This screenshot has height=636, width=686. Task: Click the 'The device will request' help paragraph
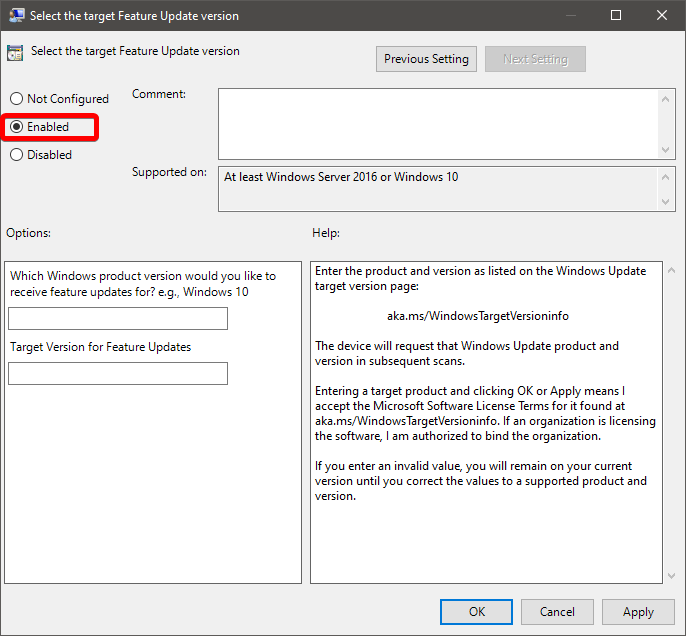467,353
